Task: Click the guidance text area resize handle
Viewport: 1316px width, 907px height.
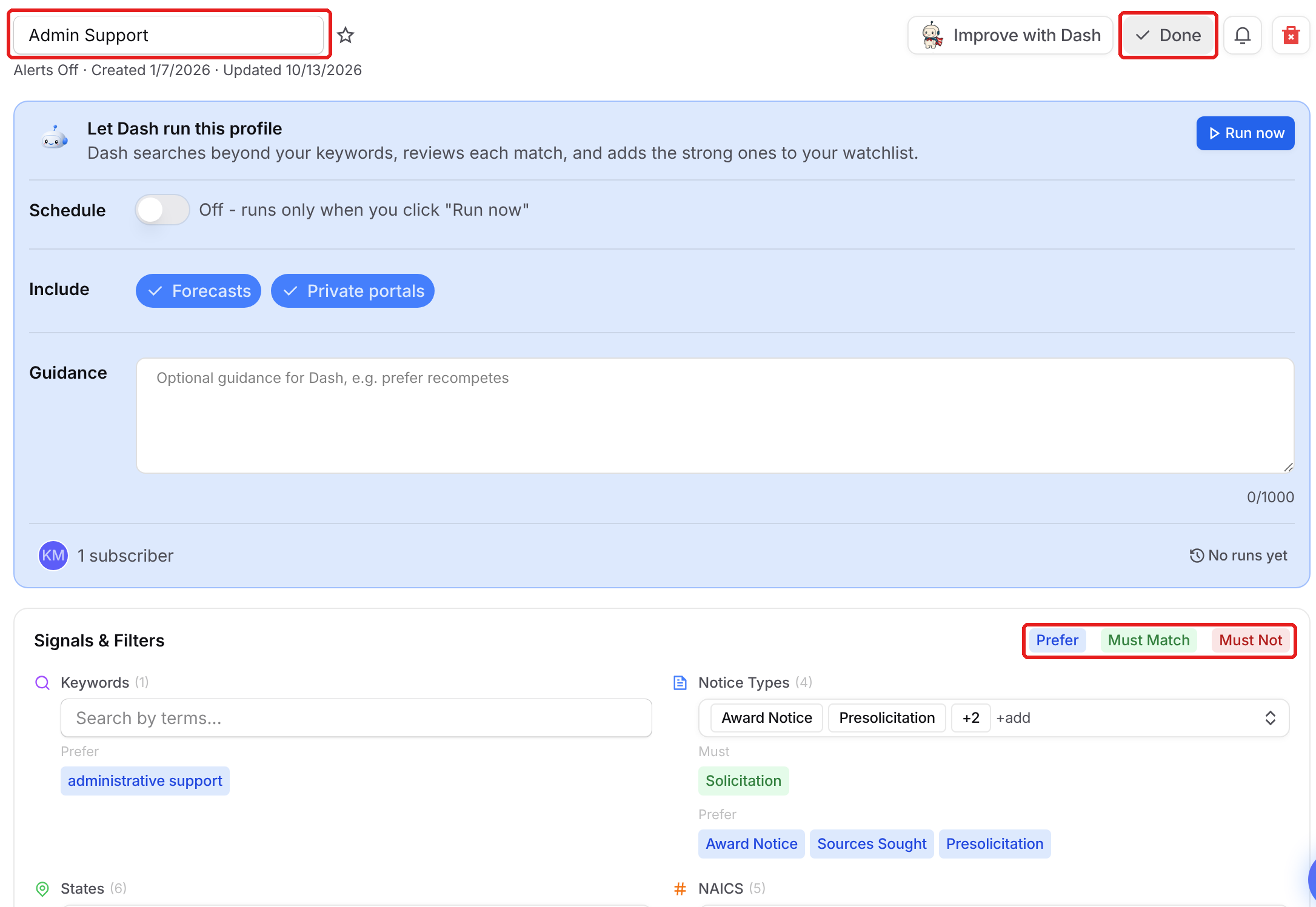Action: coord(1288,467)
